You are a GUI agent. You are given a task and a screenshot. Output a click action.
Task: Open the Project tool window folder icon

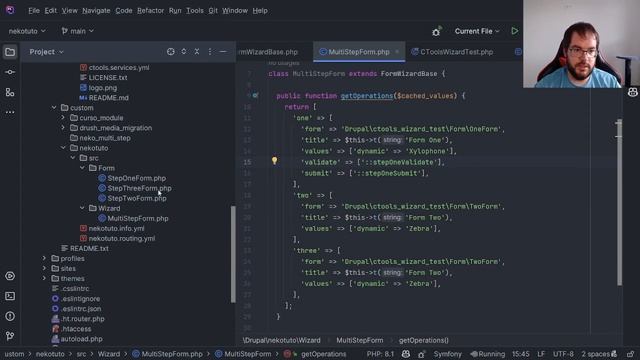[x=10, y=52]
